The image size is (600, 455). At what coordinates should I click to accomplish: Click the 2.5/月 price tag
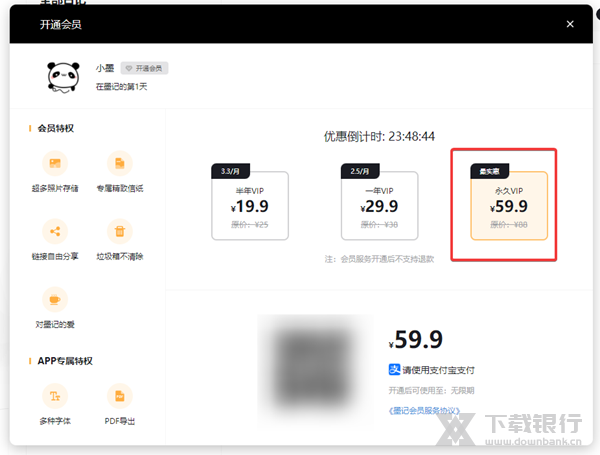pyautogui.click(x=360, y=171)
